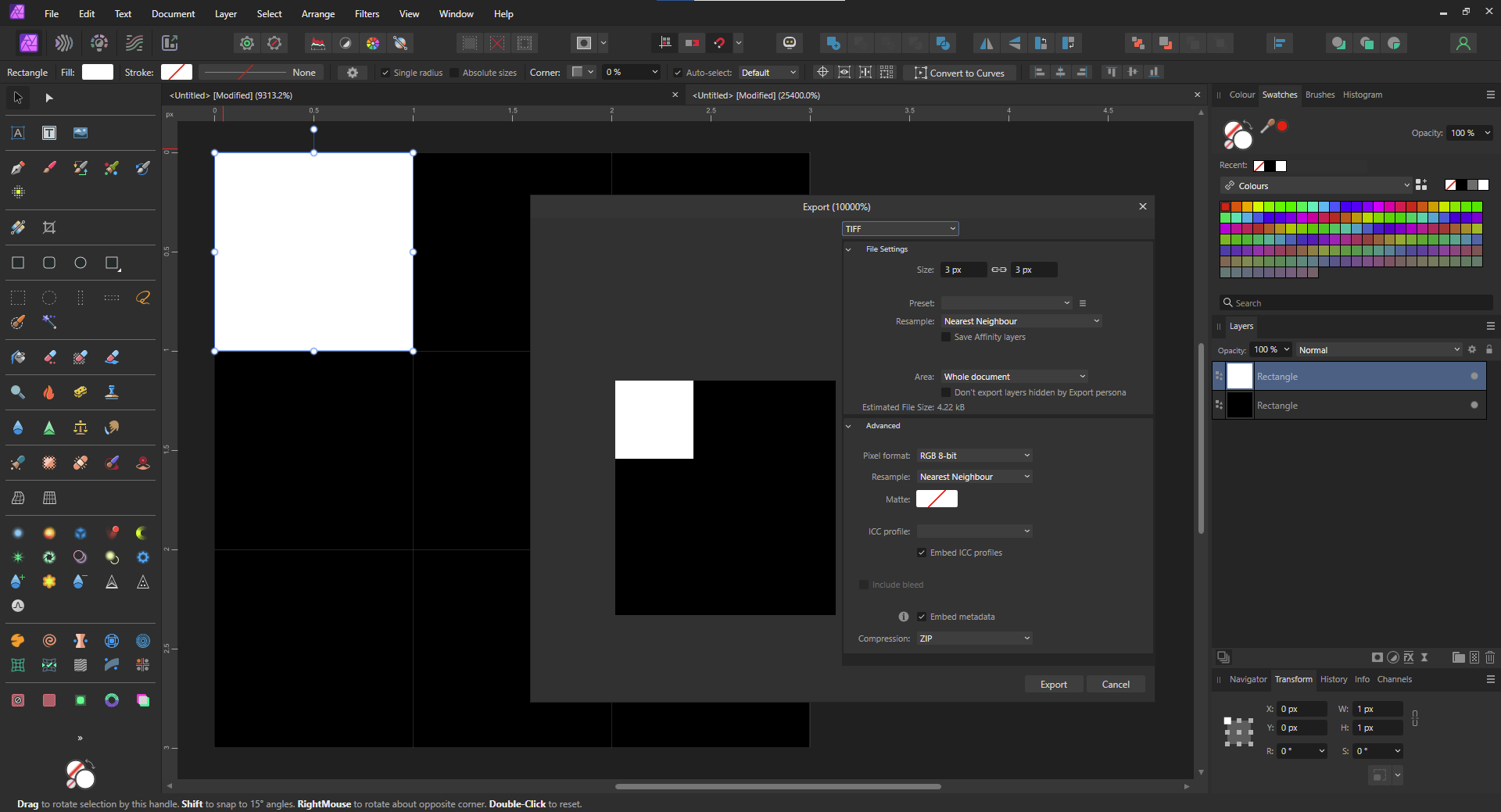
Task: Open the Filters menu
Action: pyautogui.click(x=367, y=13)
